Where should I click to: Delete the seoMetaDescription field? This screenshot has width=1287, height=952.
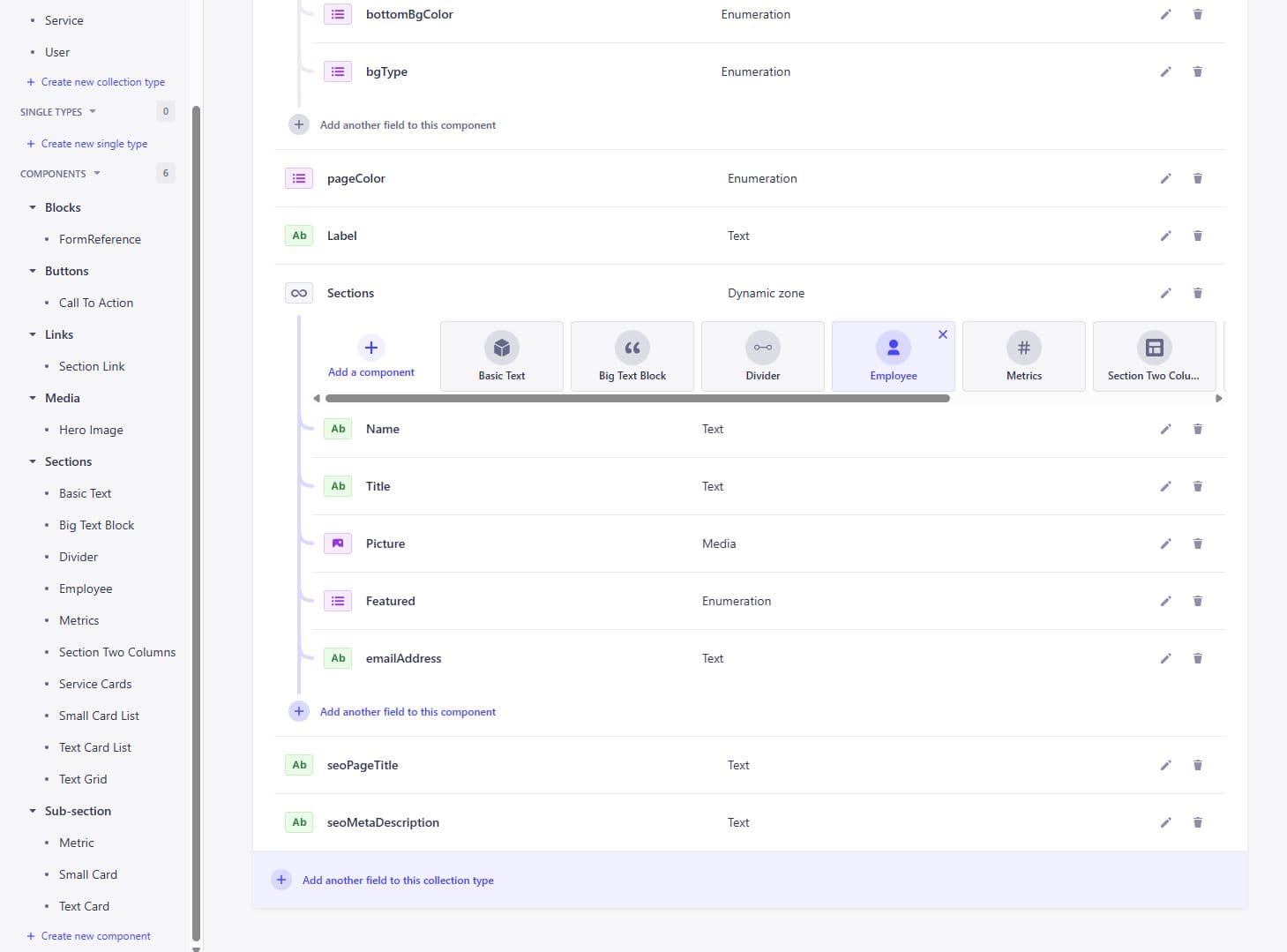pyautogui.click(x=1197, y=822)
